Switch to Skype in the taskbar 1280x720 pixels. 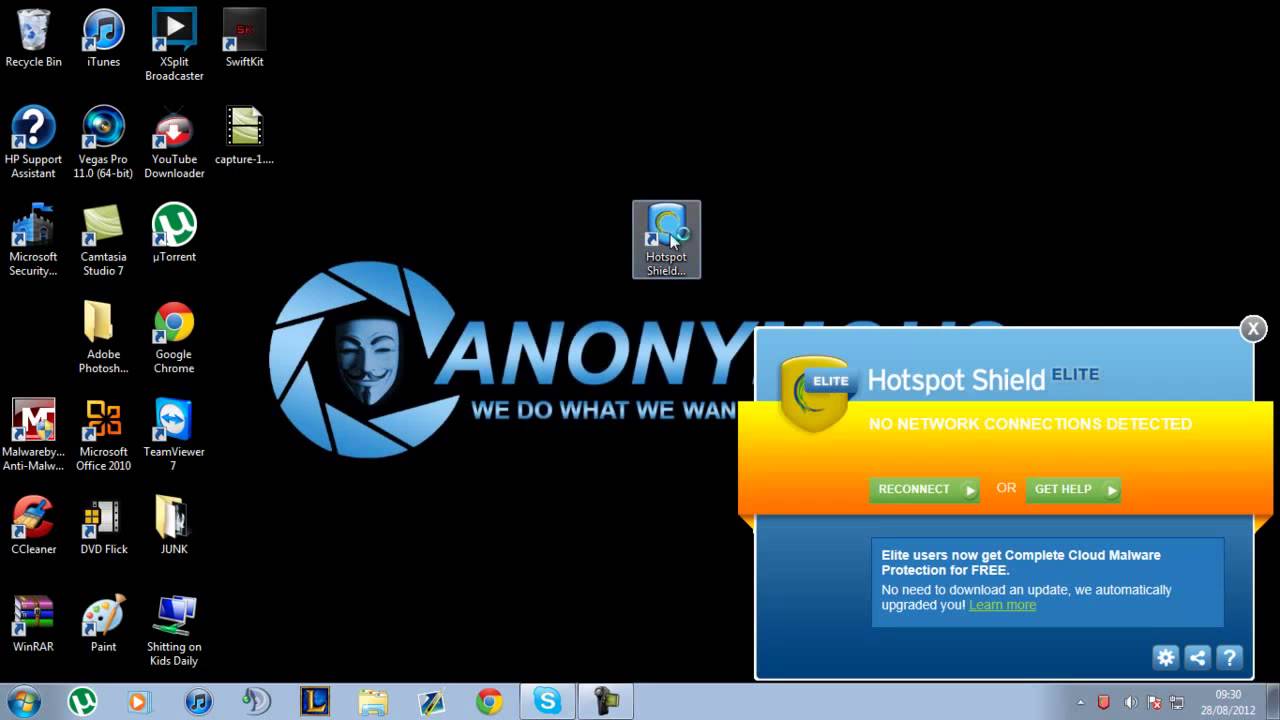click(547, 702)
